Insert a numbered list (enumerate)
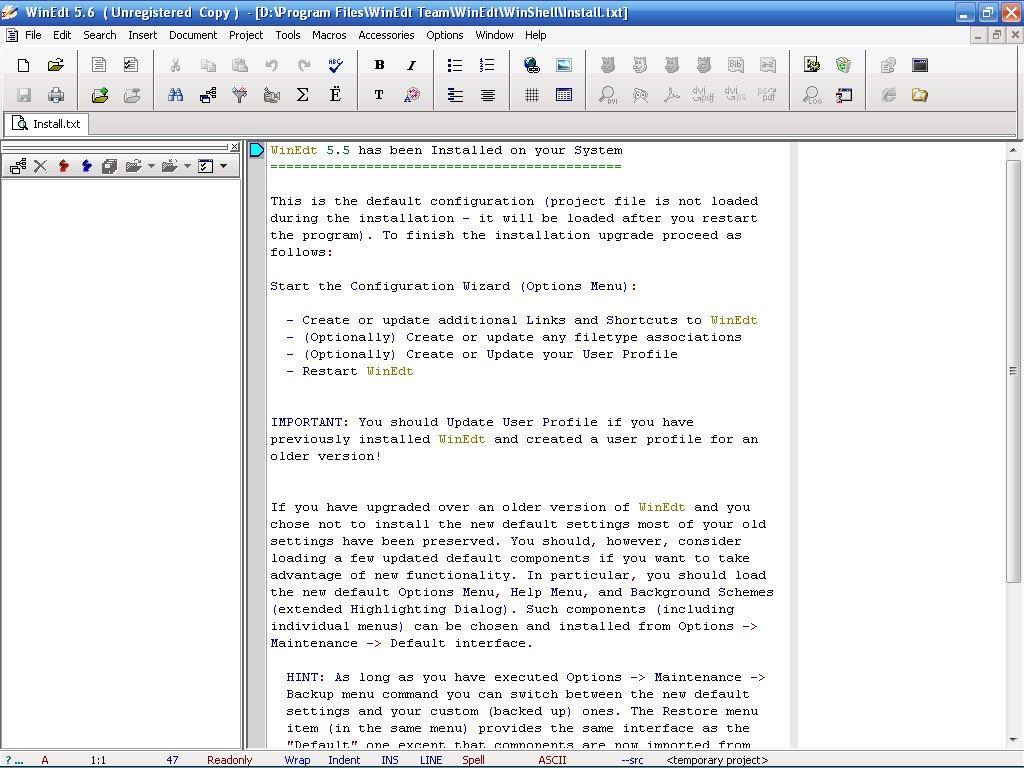The height and width of the screenshot is (768, 1024). (487, 65)
